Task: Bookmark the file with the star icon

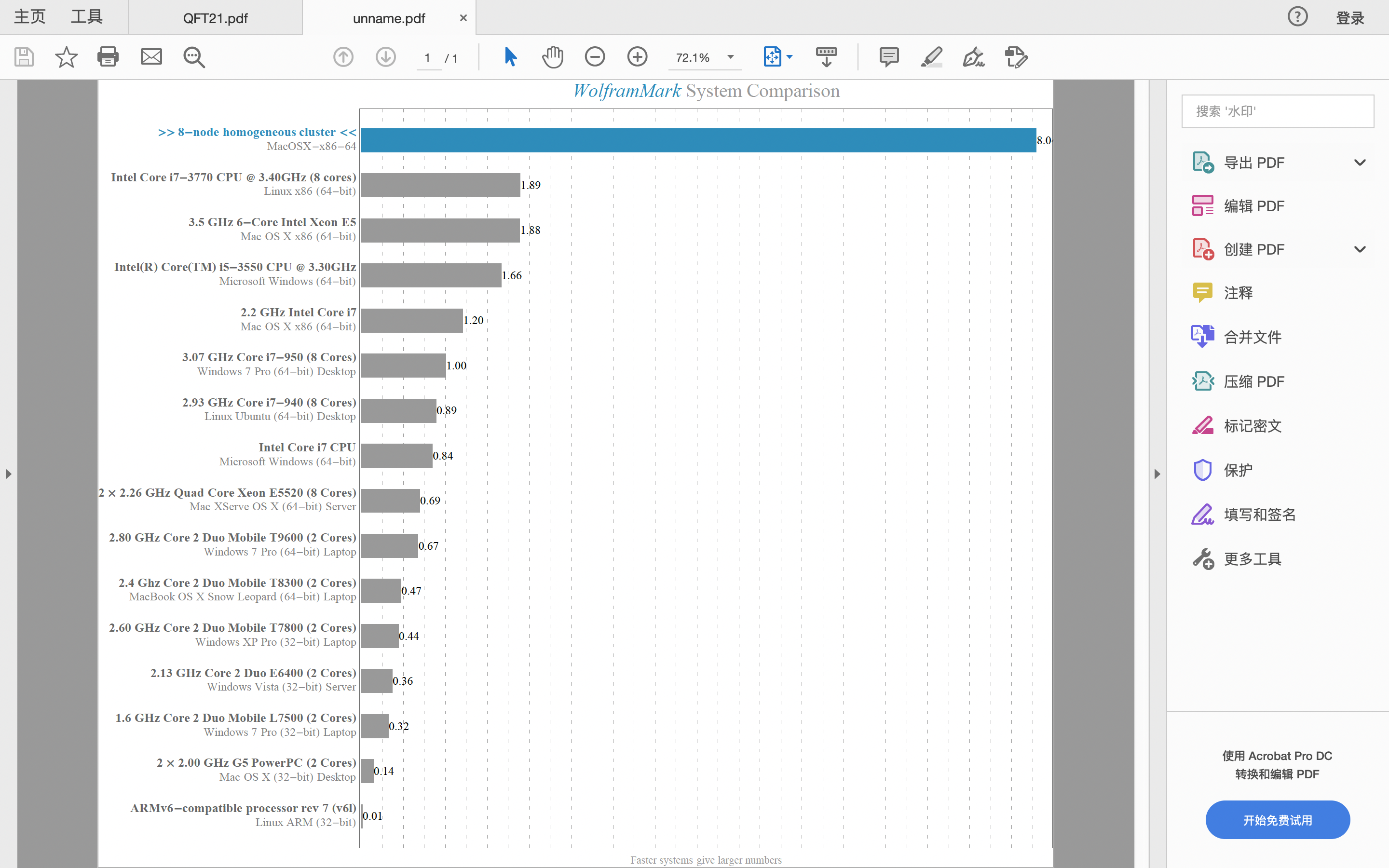Action: click(66, 57)
